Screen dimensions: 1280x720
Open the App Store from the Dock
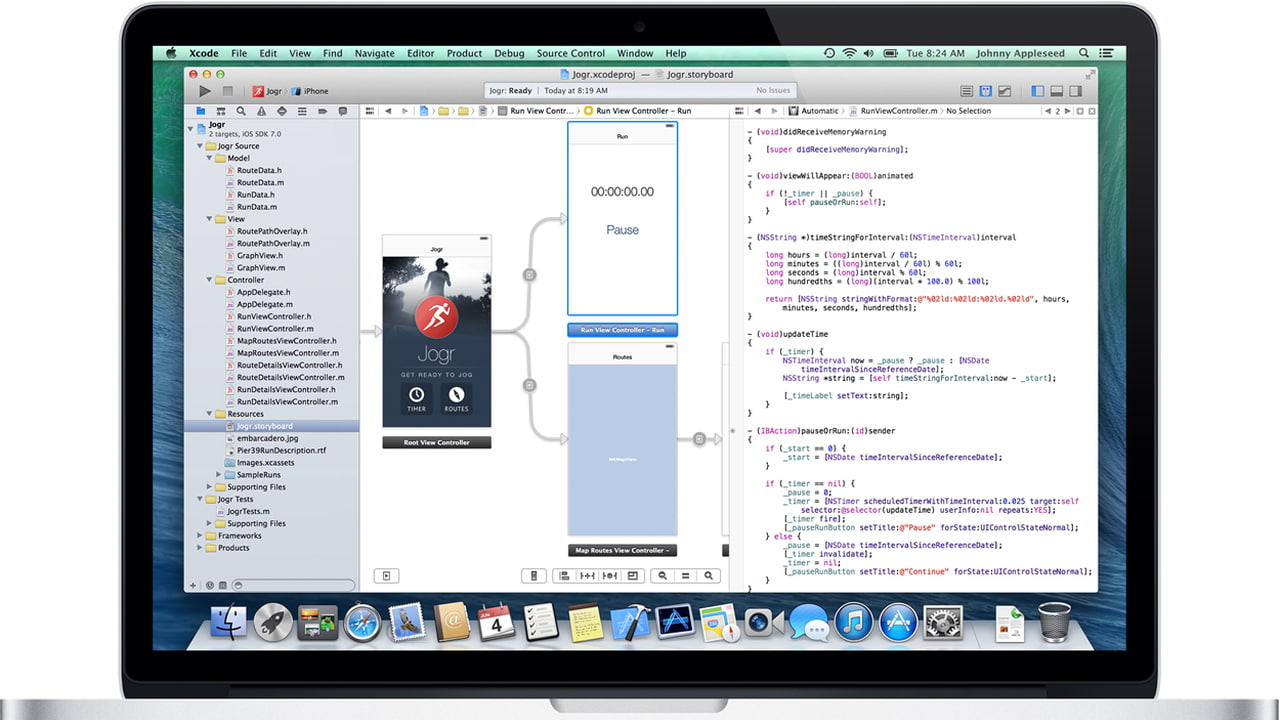898,623
